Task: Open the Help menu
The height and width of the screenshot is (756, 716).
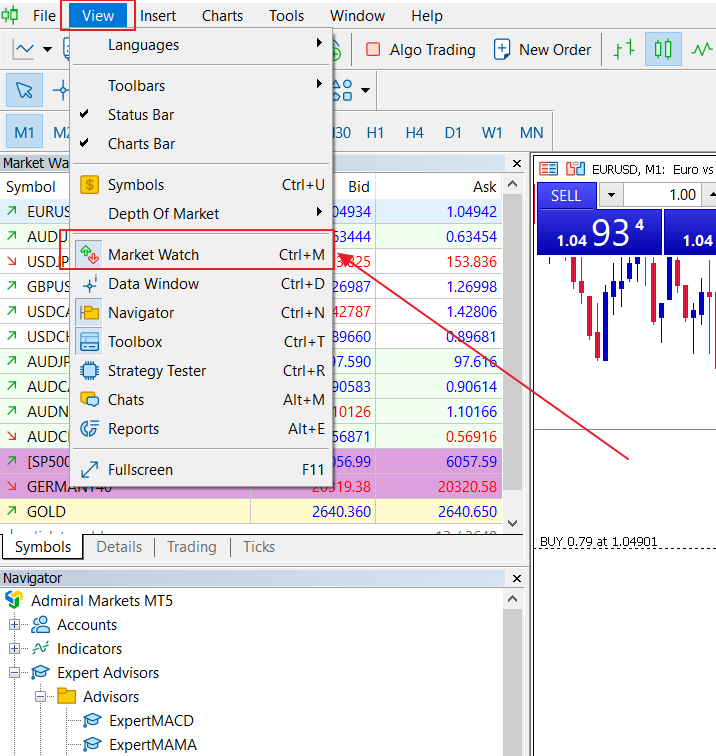Action: (x=427, y=16)
